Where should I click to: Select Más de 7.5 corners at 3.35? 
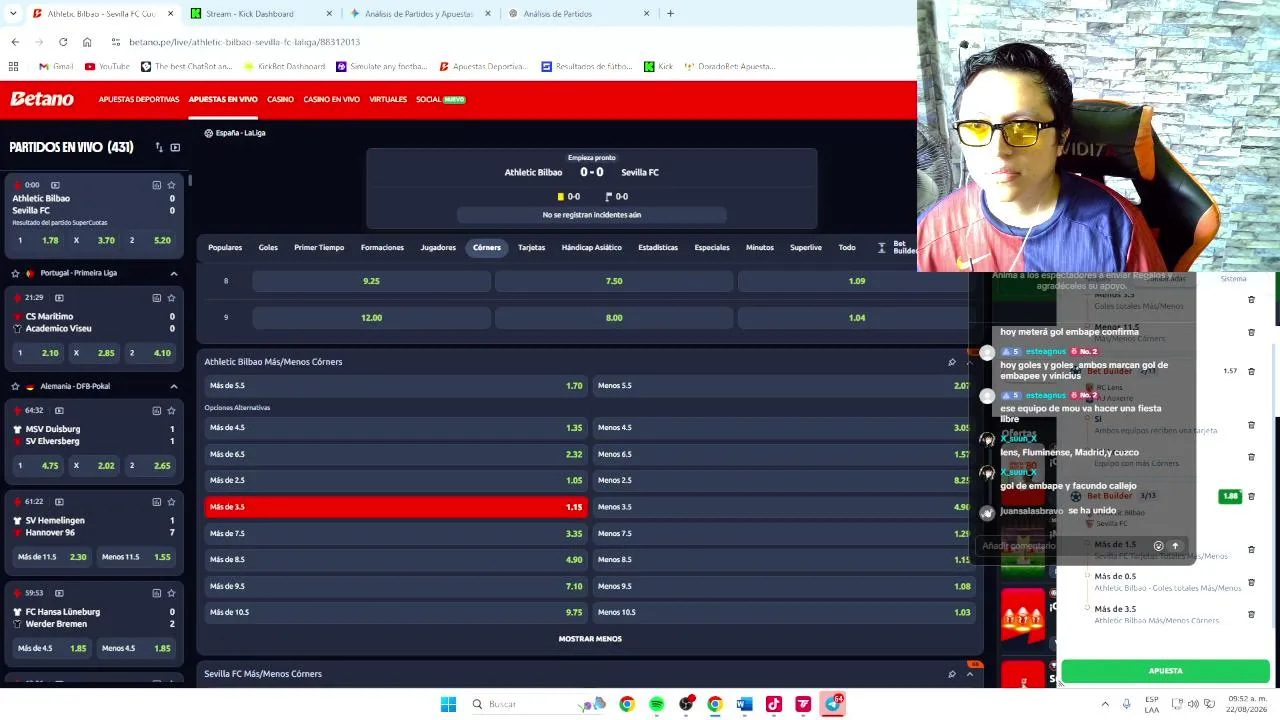click(396, 533)
